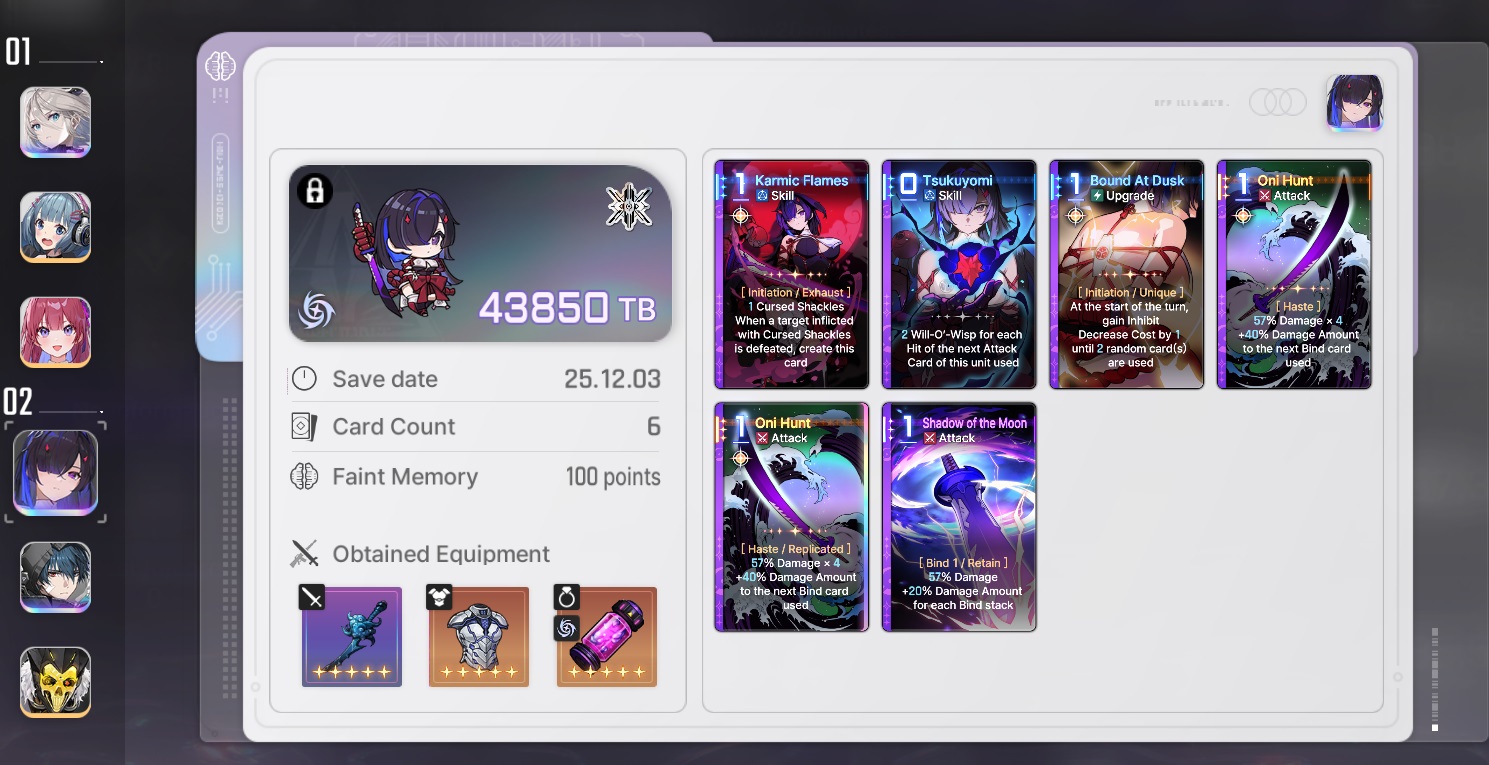Image resolution: width=1489 pixels, height=765 pixels.
Task: Select the gray-haired character portrait in sidebar
Action: [56, 122]
